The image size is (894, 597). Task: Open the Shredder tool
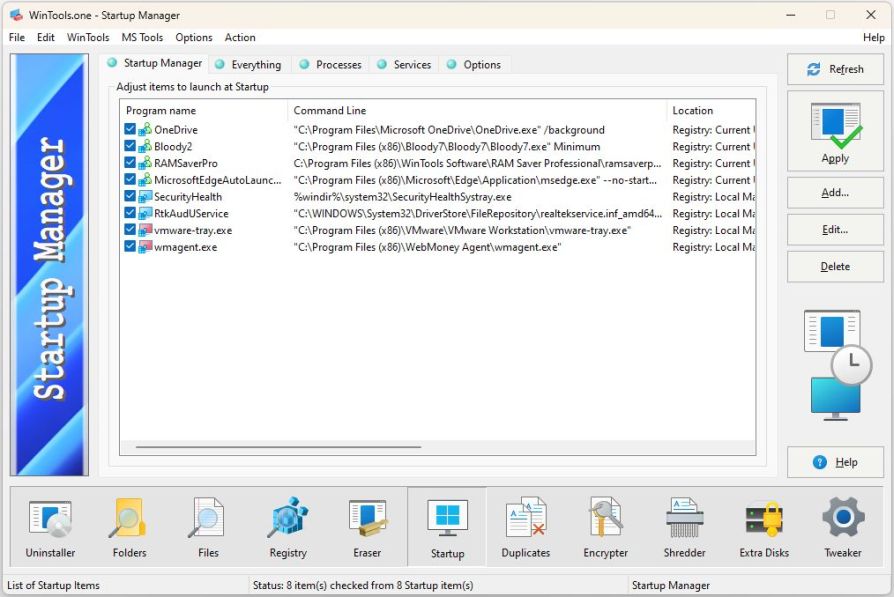(x=685, y=527)
